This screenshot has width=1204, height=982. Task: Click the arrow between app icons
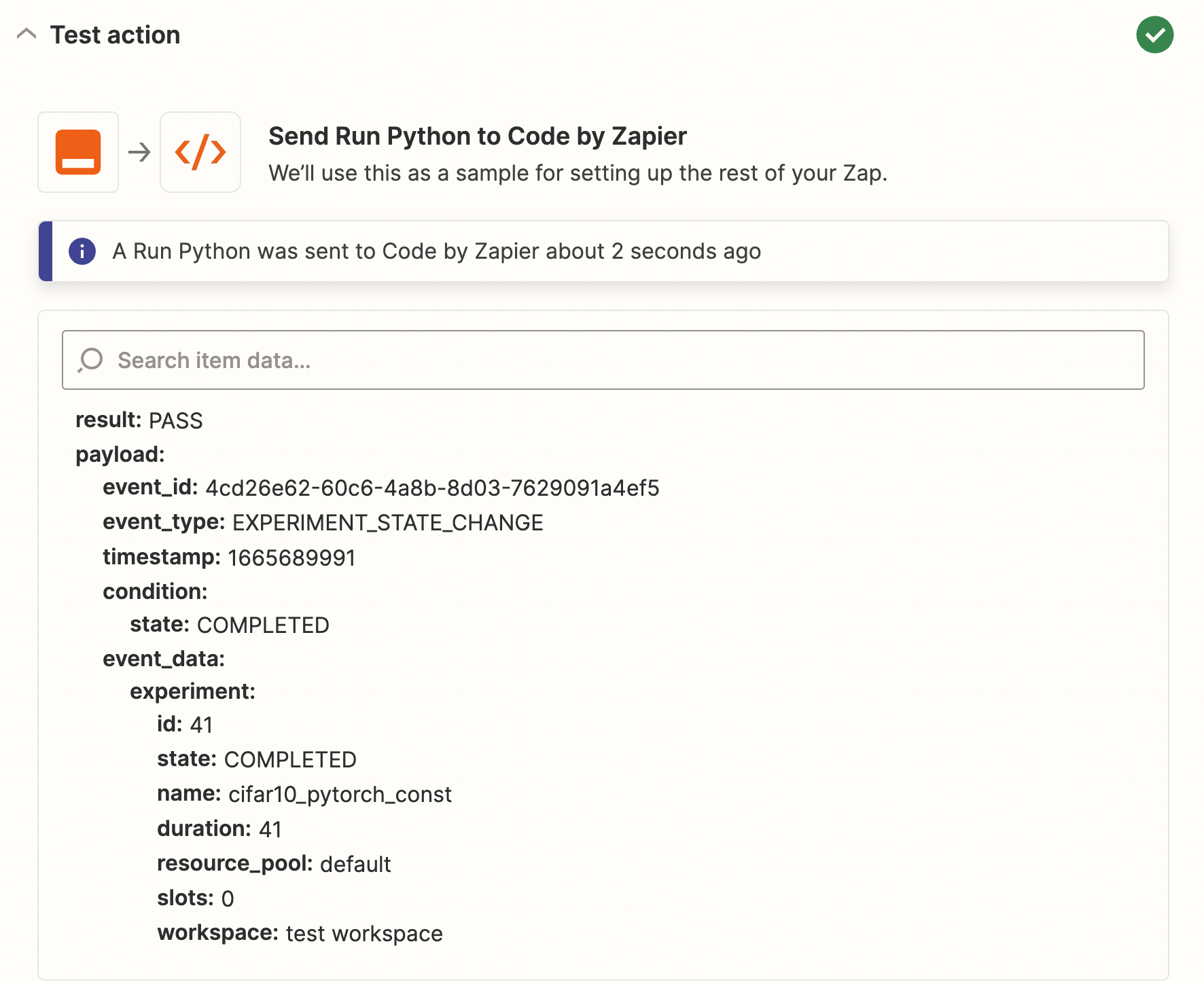[139, 152]
